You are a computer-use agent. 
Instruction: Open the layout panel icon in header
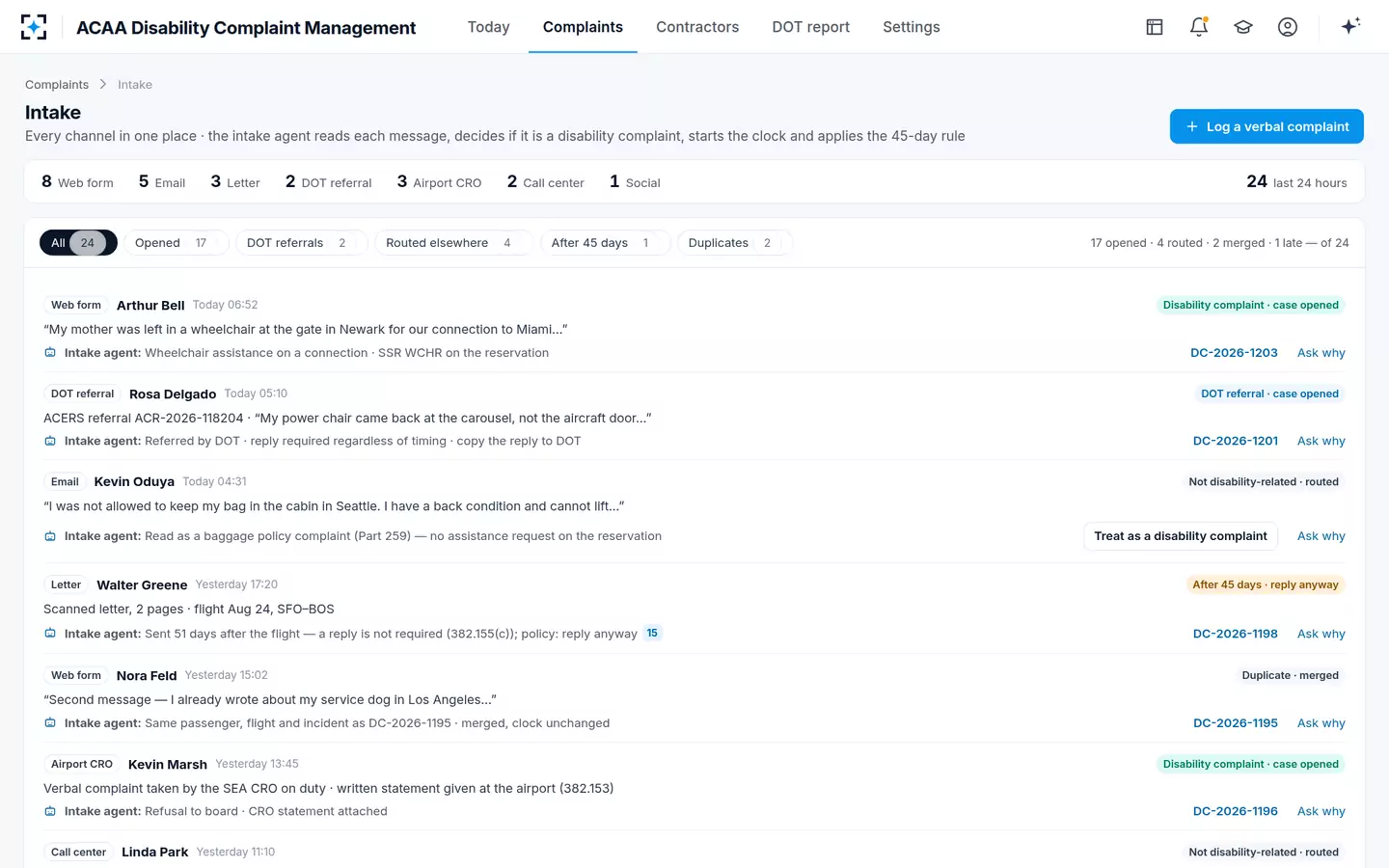coord(1155,27)
